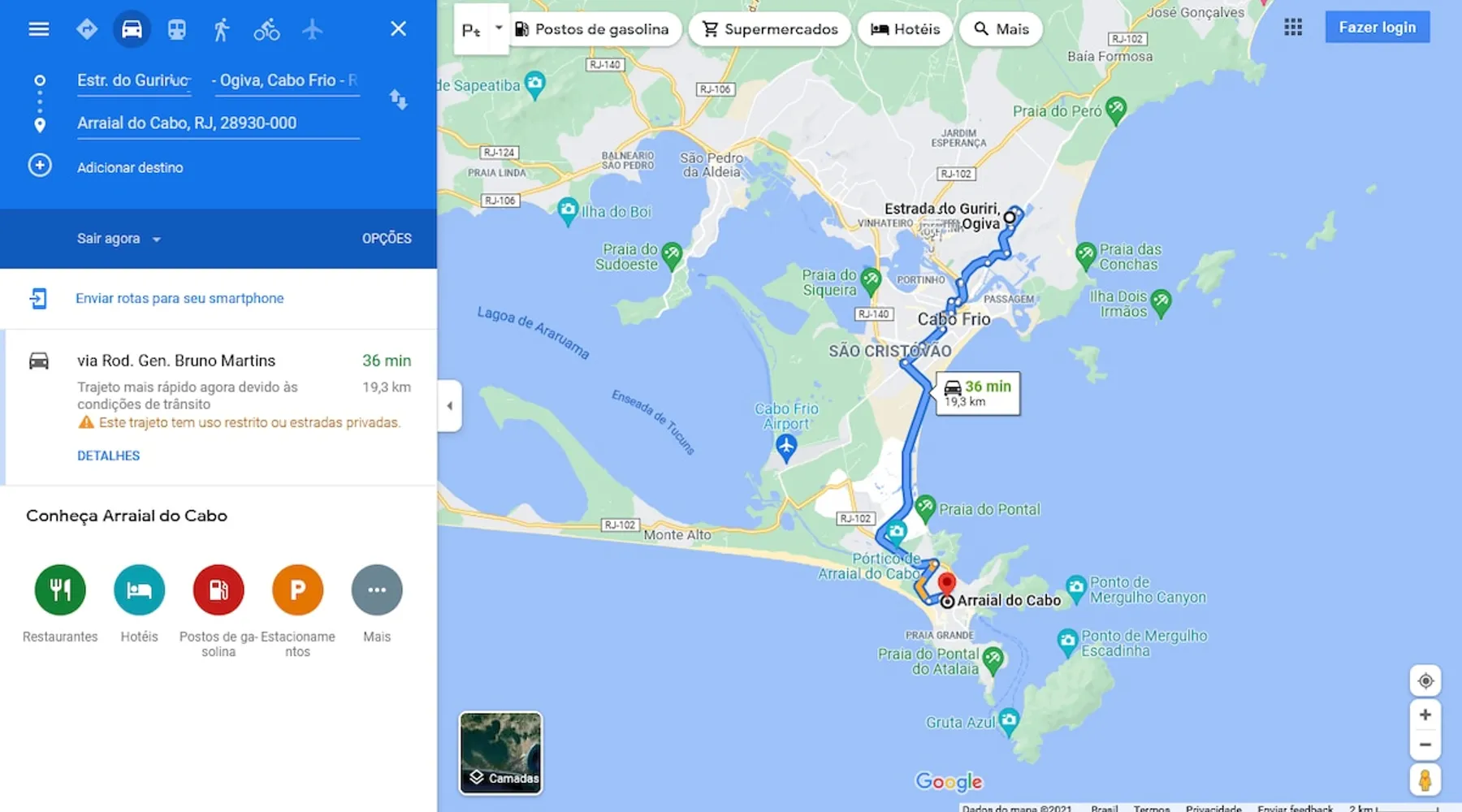Select driving travel mode
The image size is (1462, 812).
click(x=132, y=29)
